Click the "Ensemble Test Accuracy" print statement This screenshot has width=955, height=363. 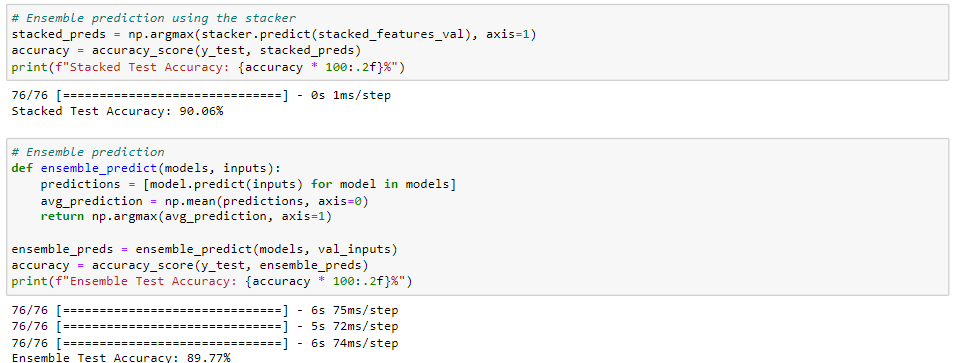pos(212,281)
